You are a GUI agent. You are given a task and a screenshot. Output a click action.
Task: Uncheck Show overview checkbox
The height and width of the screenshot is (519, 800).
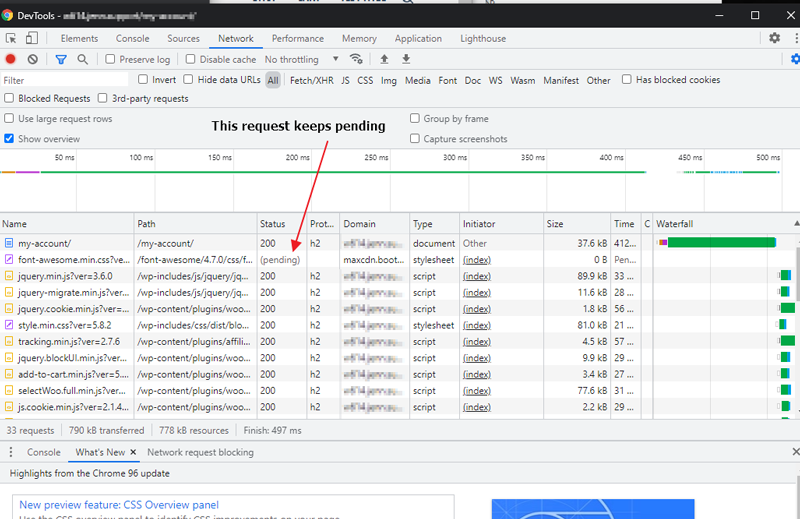coord(9,139)
